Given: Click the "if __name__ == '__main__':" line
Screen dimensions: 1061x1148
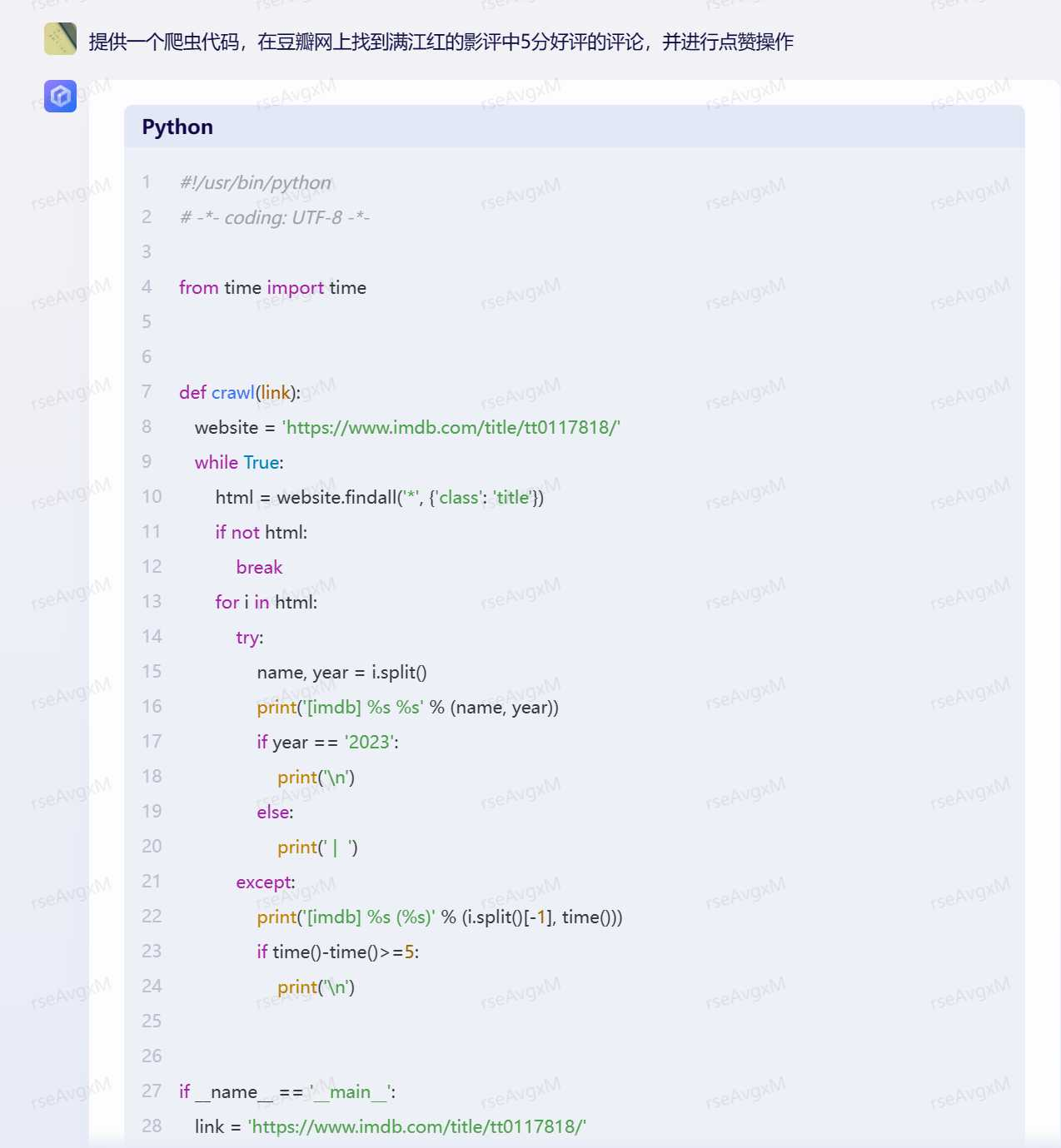Looking at the screenshot, I should point(287,1091).
